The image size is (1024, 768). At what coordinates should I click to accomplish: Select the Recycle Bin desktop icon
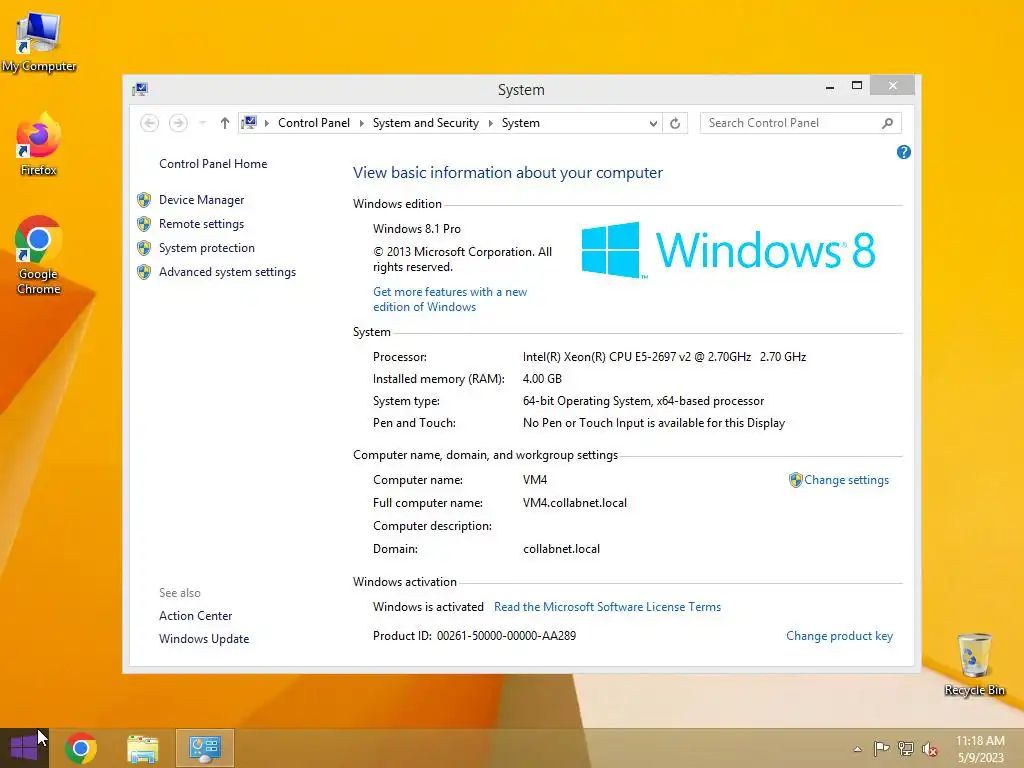(974, 664)
